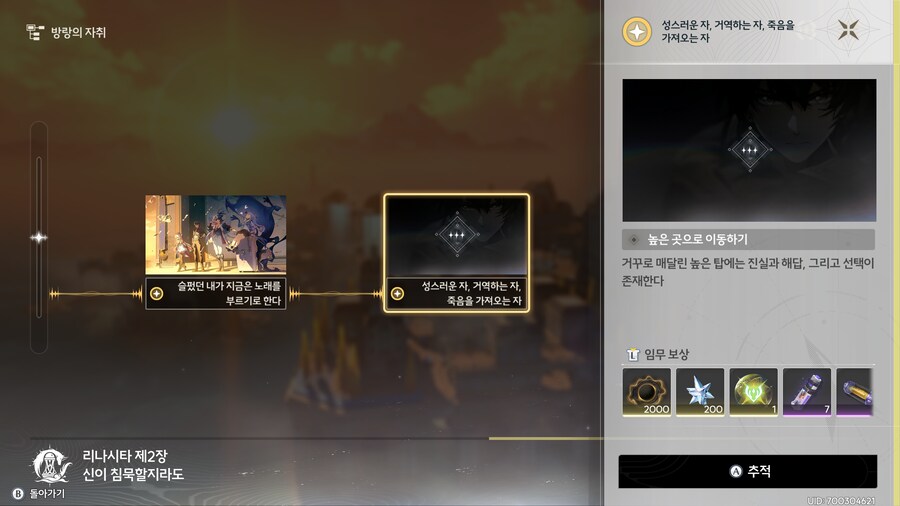The width and height of the screenshot is (900, 506).
Task: Click the 추적 track button
Action: coord(747,472)
